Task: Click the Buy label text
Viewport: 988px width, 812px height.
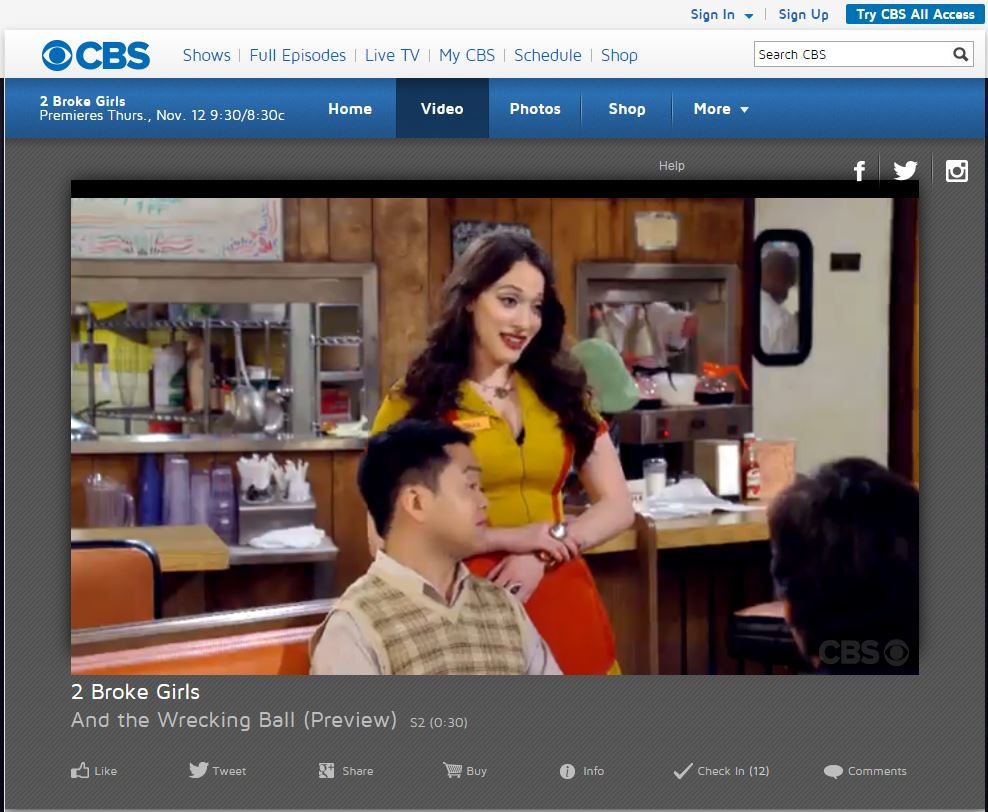Action: (476, 771)
